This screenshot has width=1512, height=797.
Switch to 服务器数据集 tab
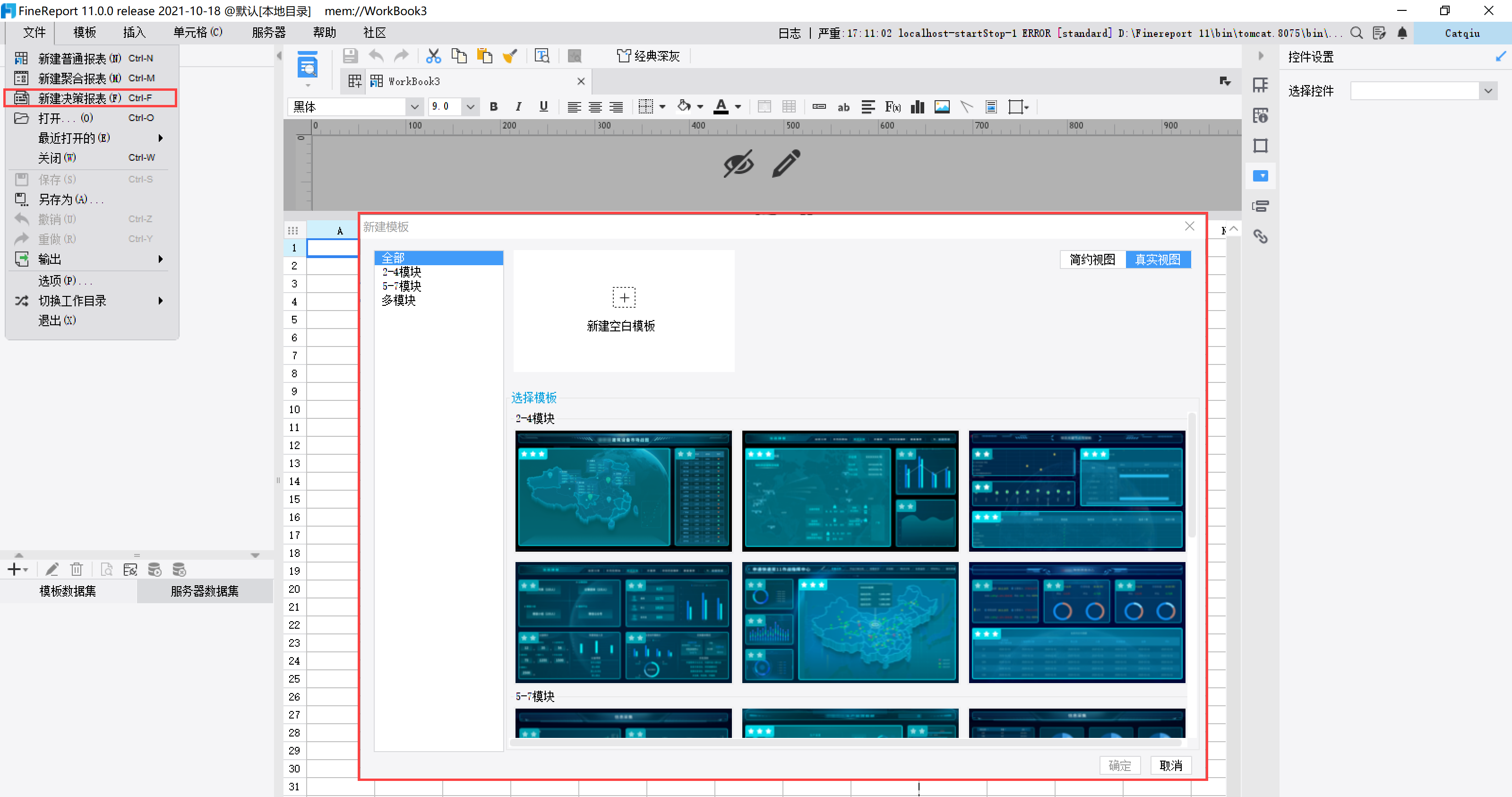[204, 591]
